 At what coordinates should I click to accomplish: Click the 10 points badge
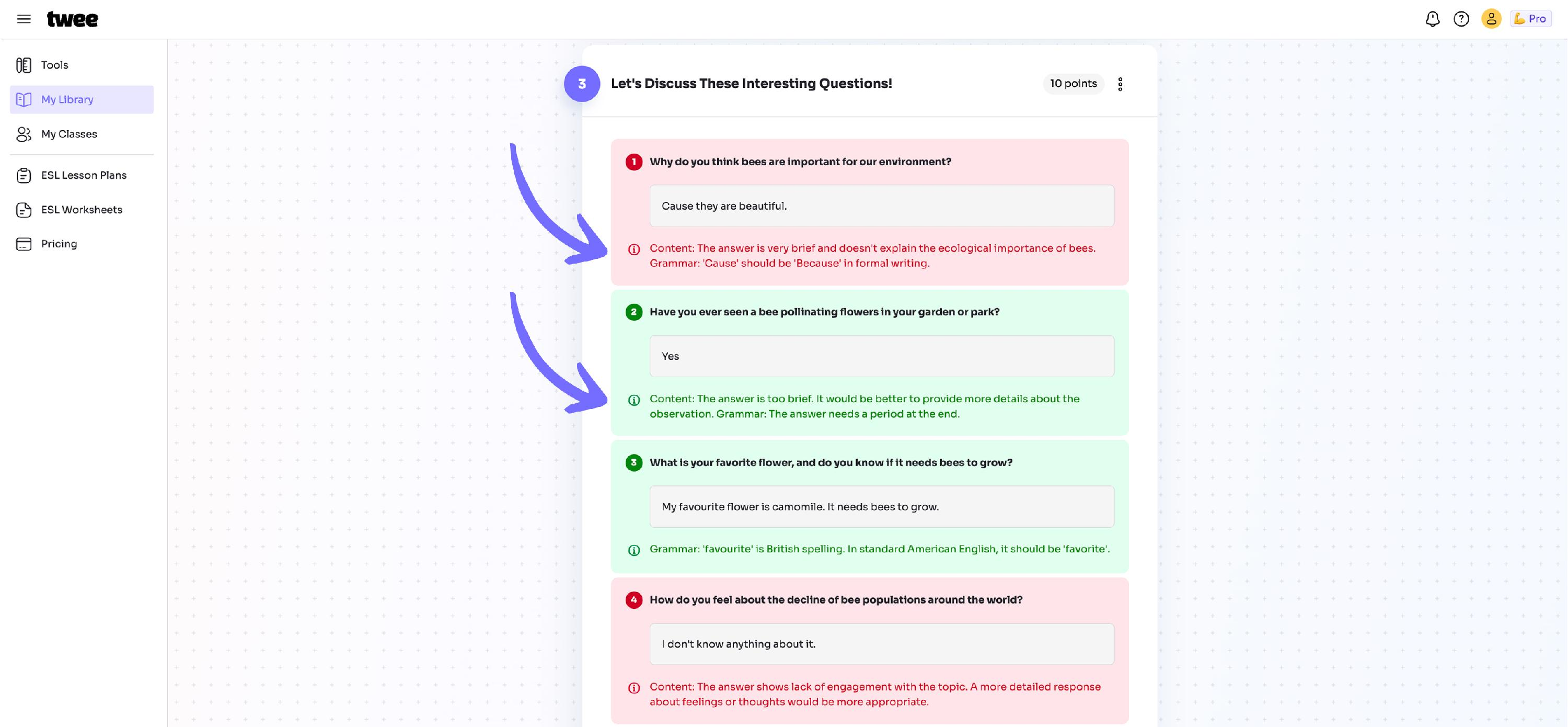coord(1073,84)
